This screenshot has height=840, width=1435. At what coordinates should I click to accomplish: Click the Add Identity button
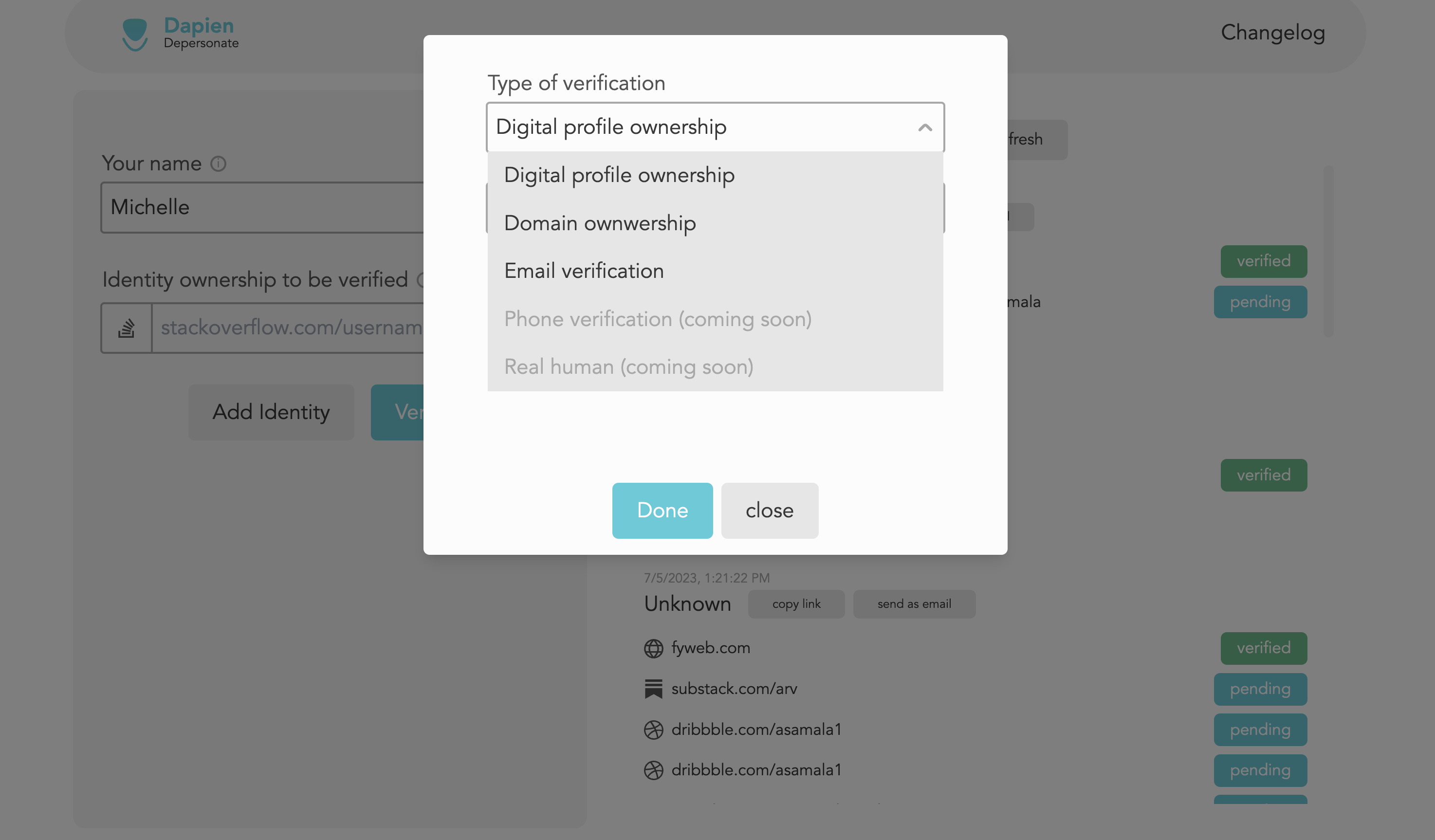click(271, 412)
